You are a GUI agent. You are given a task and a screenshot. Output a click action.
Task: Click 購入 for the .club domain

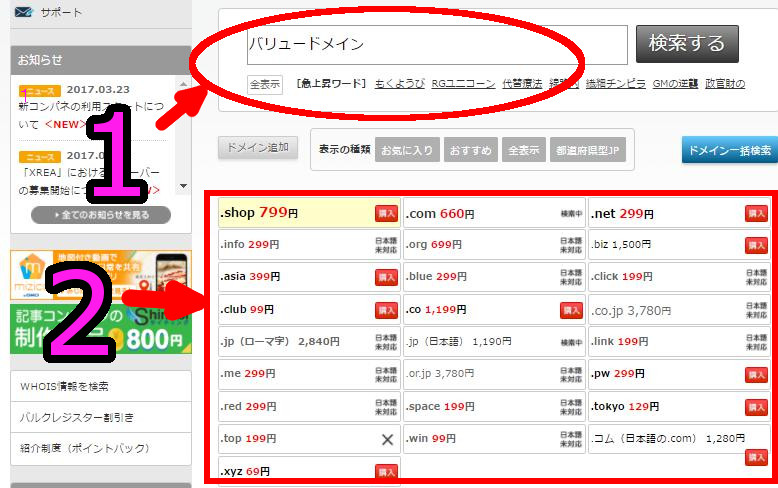pos(387,310)
